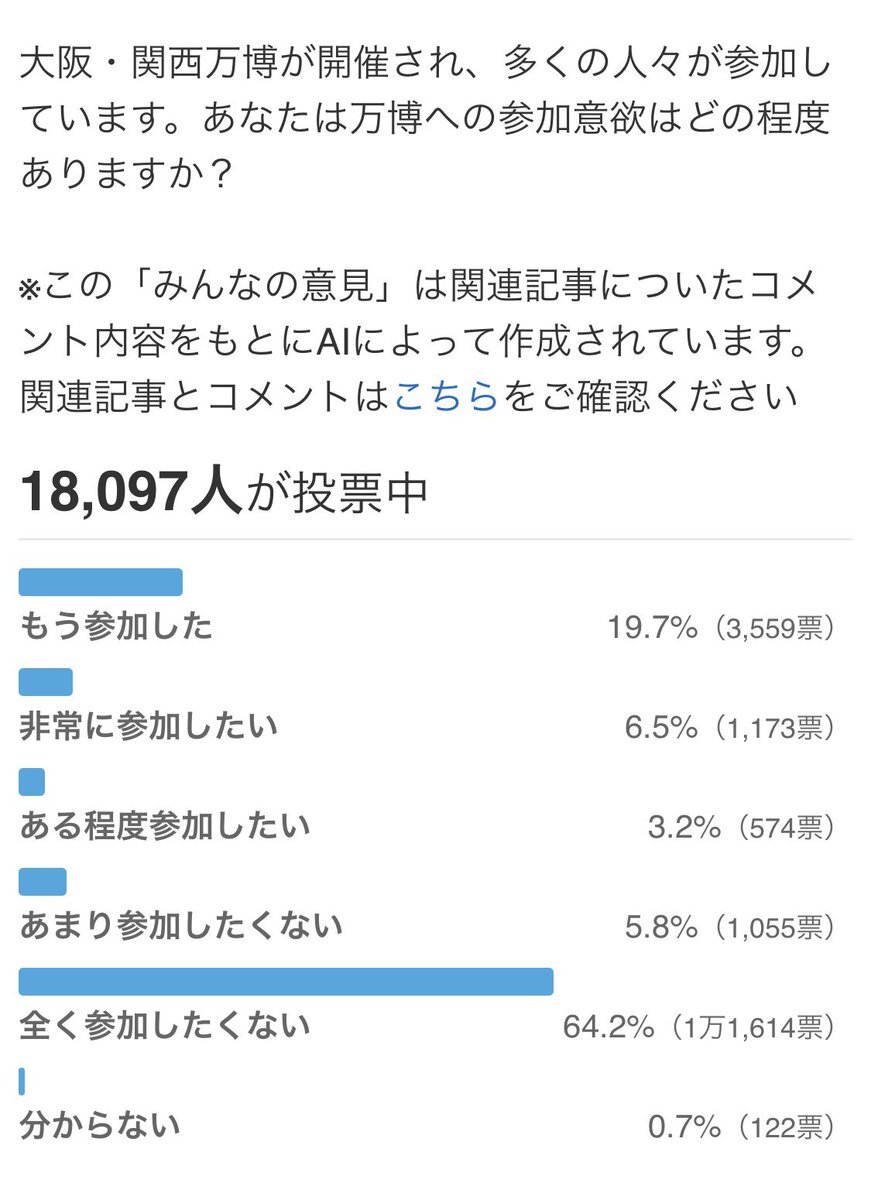
Task: Open the こちら related article link
Action: click(x=446, y=397)
